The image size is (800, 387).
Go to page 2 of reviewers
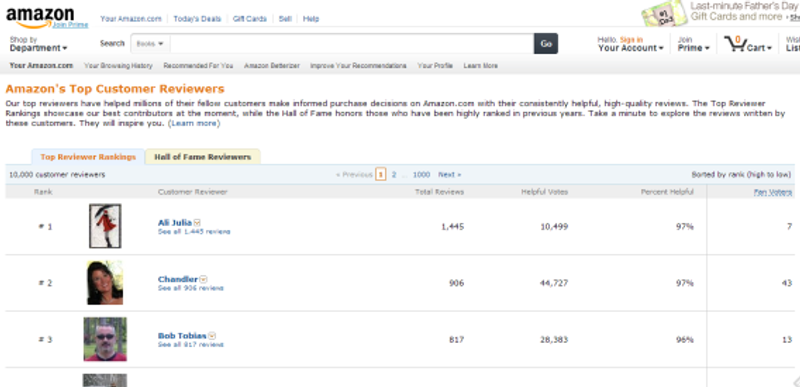(x=393, y=174)
